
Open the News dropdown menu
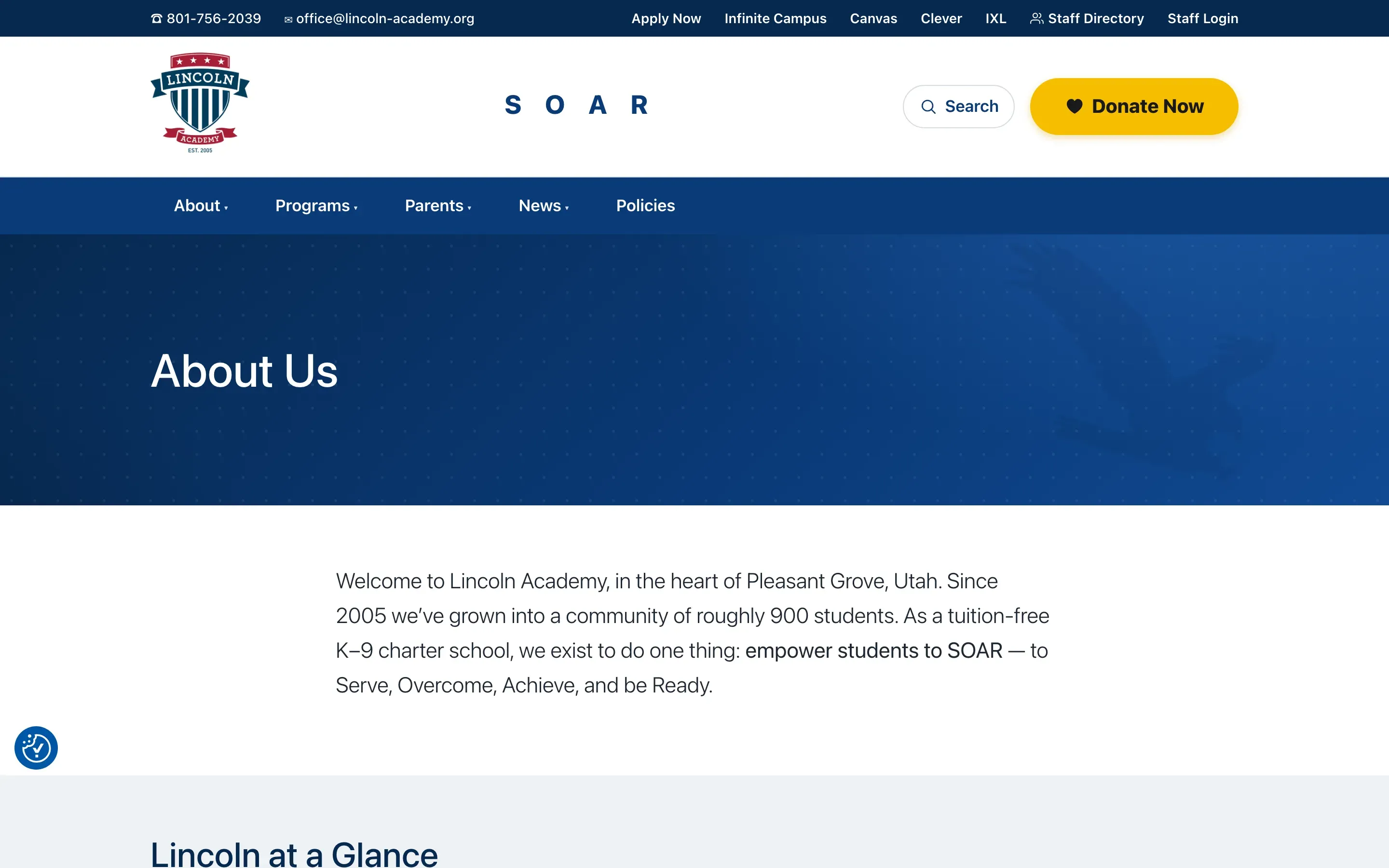pos(544,205)
